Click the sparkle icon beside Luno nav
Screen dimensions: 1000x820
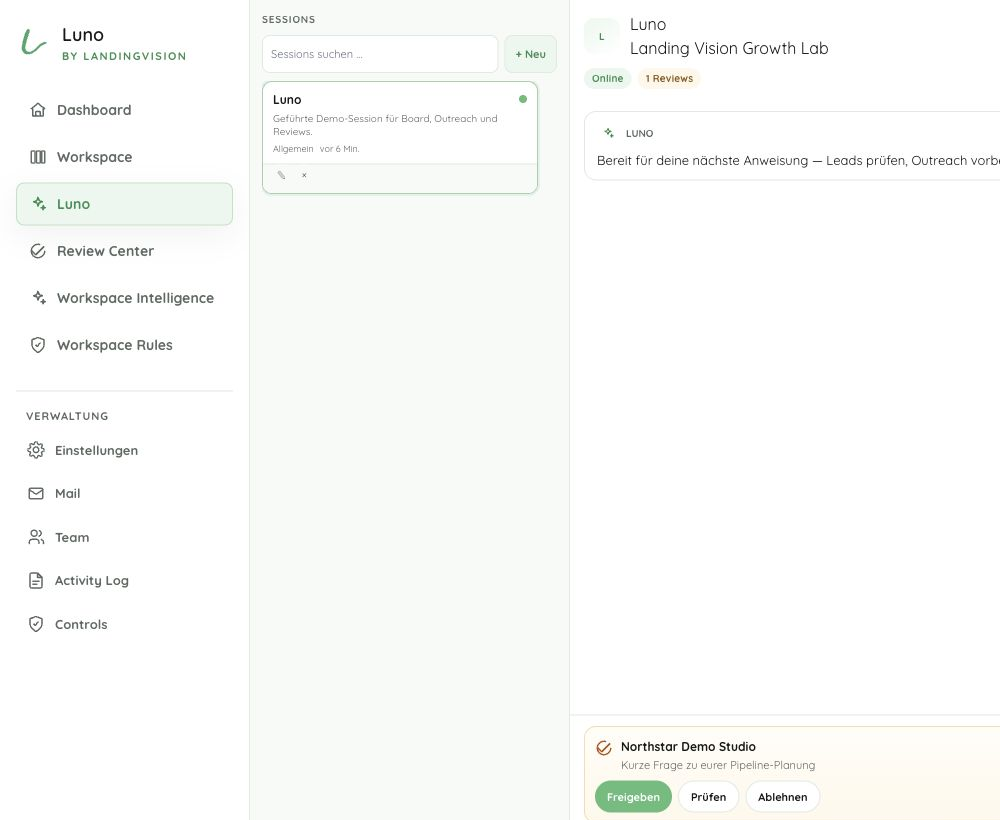click(39, 203)
